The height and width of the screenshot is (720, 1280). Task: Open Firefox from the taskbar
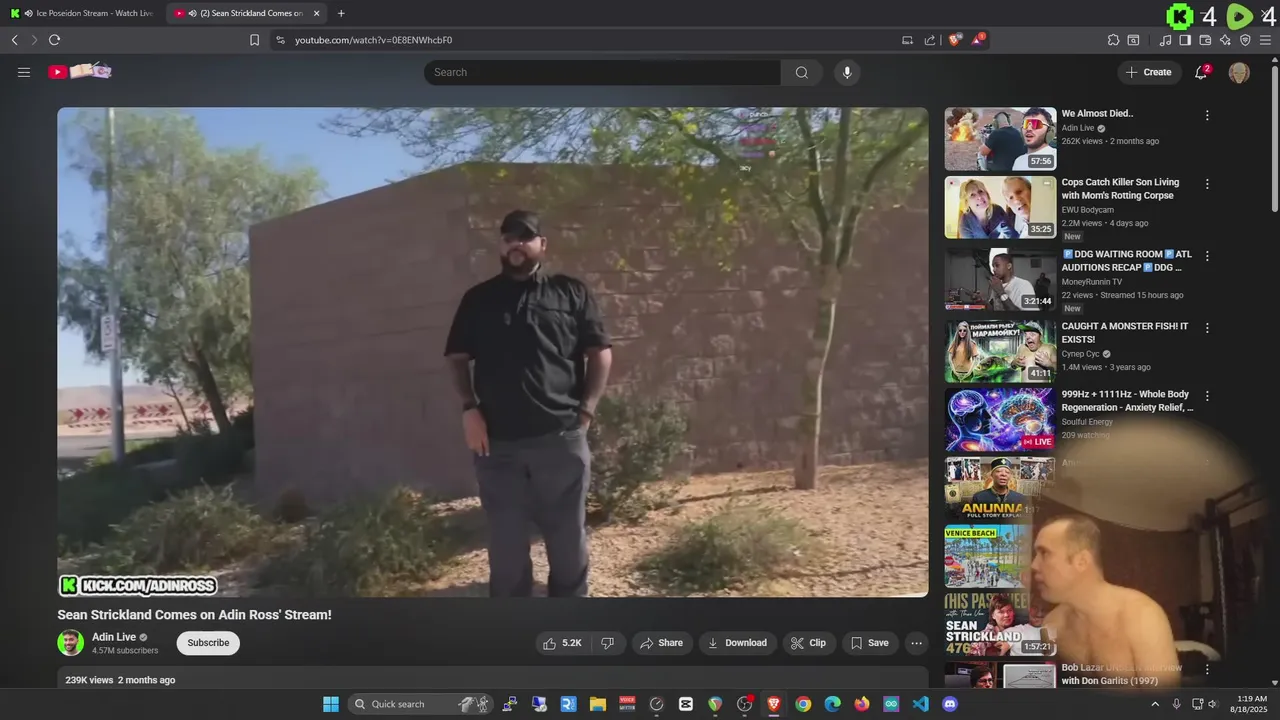862,704
